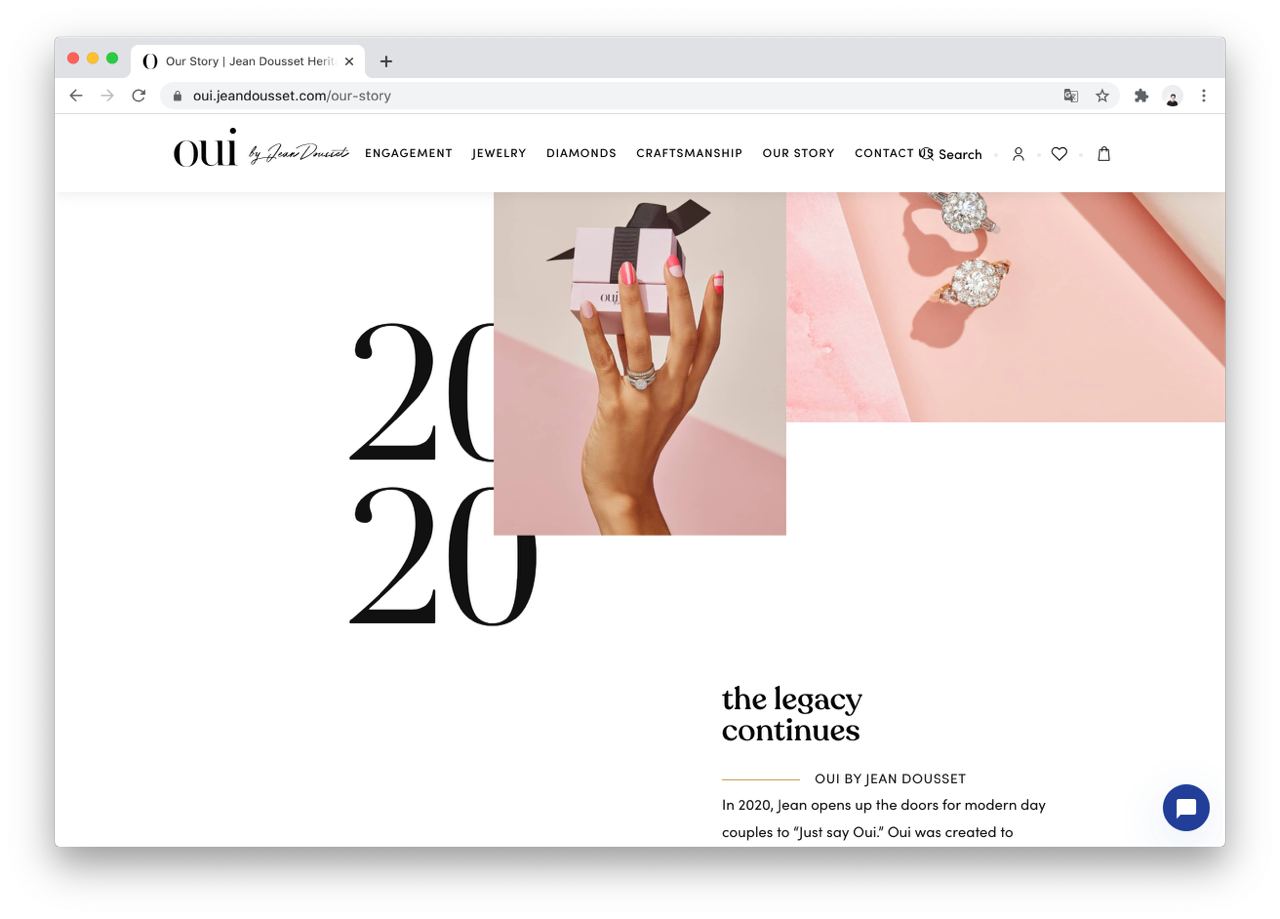Open the blue chat widget bubble
The image size is (1280, 919).
pos(1186,807)
